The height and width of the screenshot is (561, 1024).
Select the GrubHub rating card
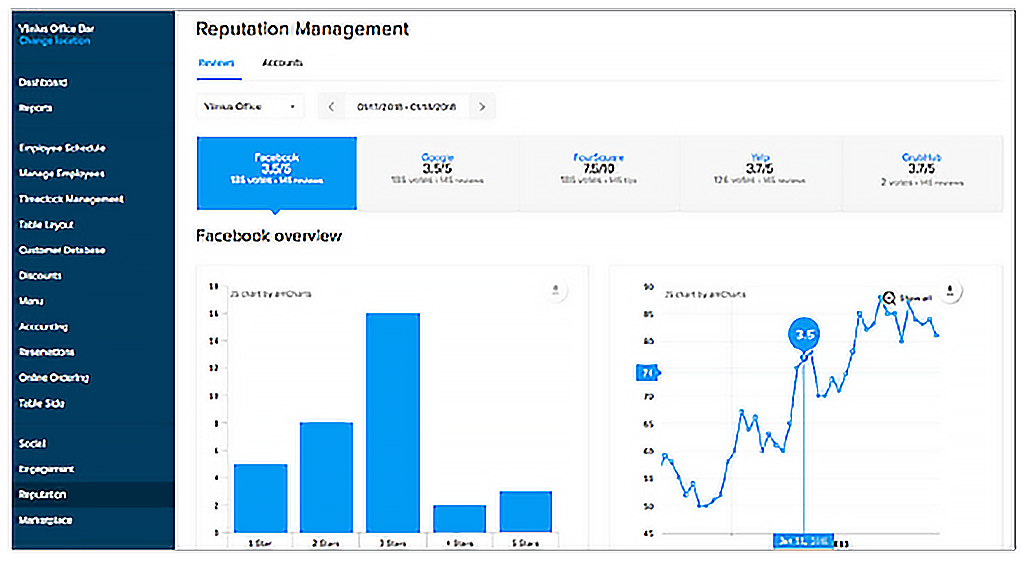(921, 173)
